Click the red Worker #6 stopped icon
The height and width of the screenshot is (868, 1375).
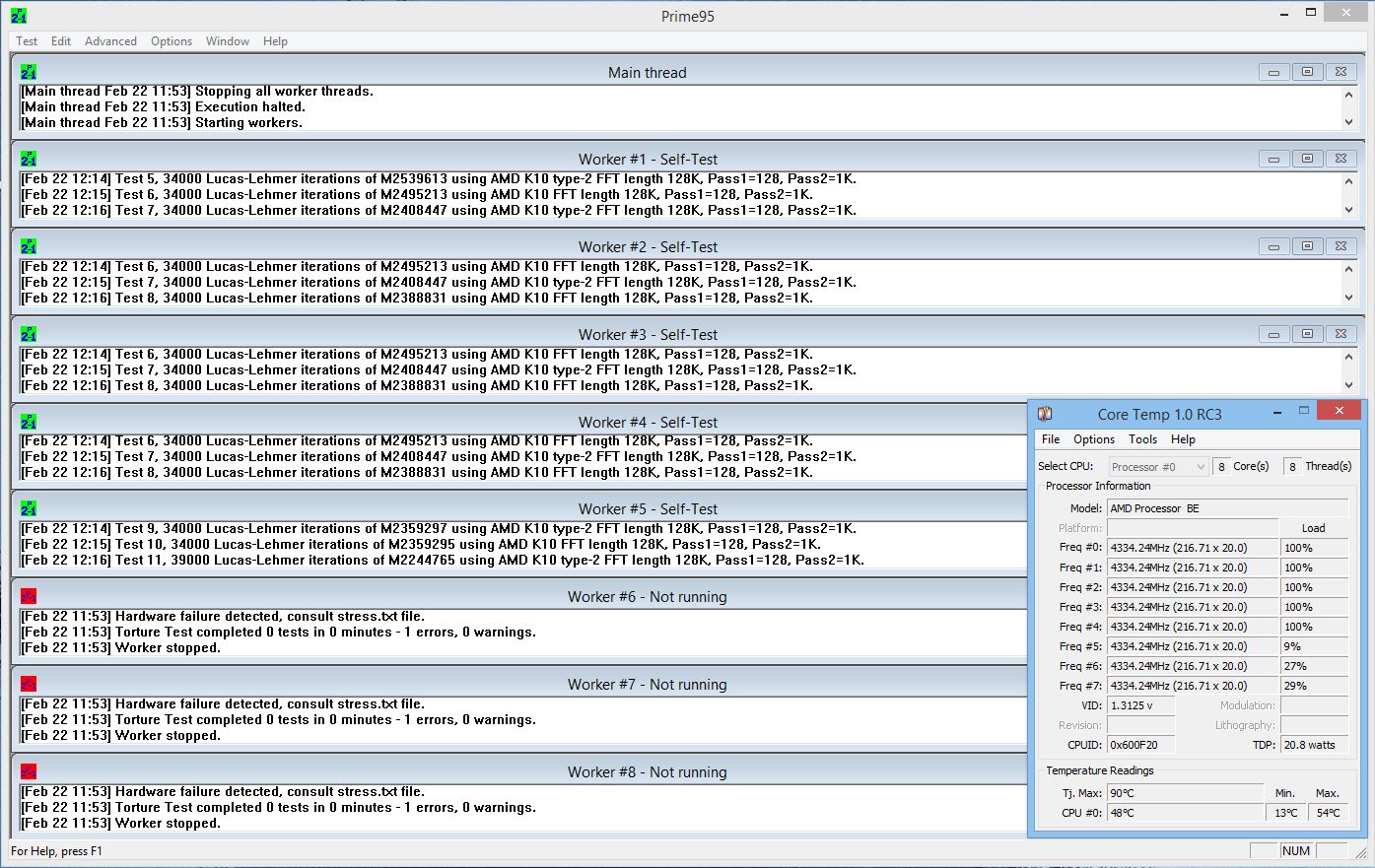pos(29,596)
